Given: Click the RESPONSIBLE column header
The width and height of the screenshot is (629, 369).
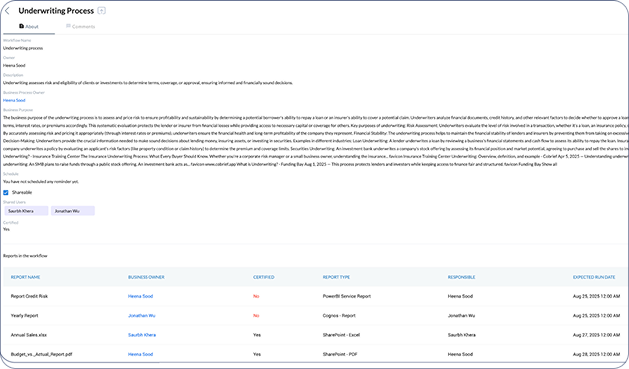Looking at the screenshot, I should coord(461,277).
